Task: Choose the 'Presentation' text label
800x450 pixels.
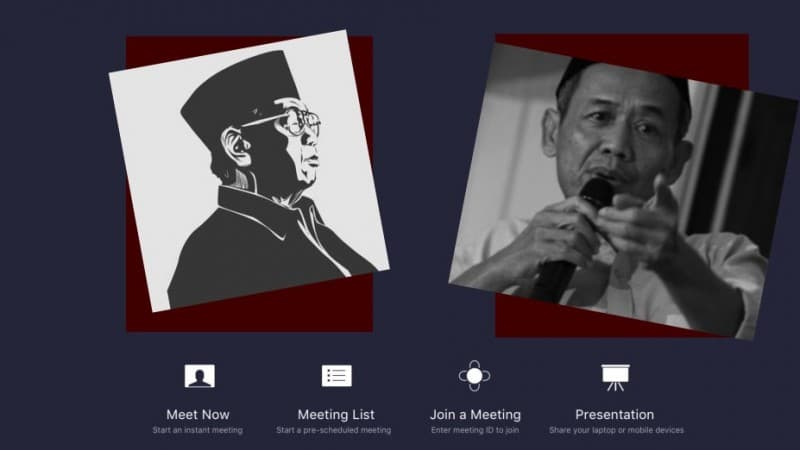Action: coord(615,415)
